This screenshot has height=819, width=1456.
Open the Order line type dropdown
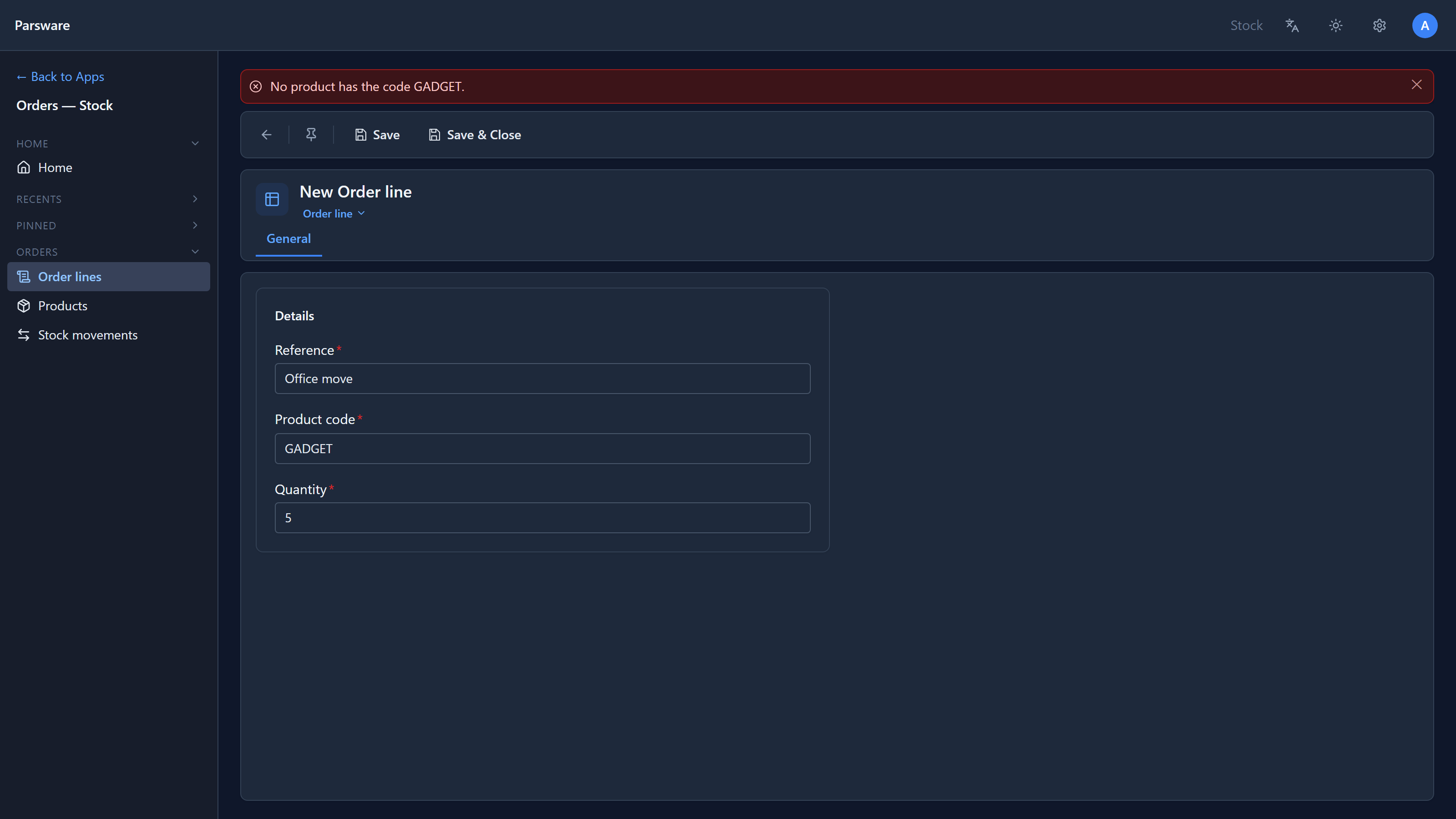click(334, 214)
